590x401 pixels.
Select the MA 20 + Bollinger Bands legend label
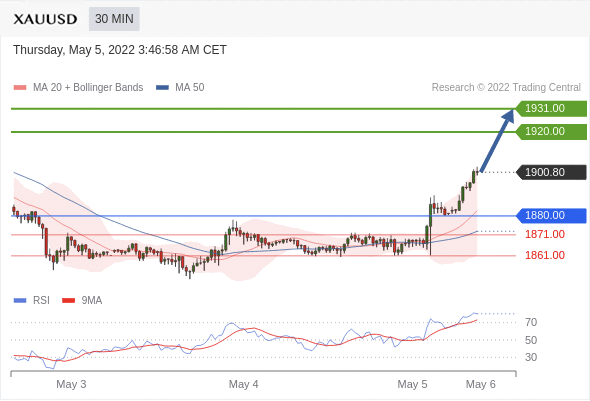pyautogui.click(x=88, y=87)
